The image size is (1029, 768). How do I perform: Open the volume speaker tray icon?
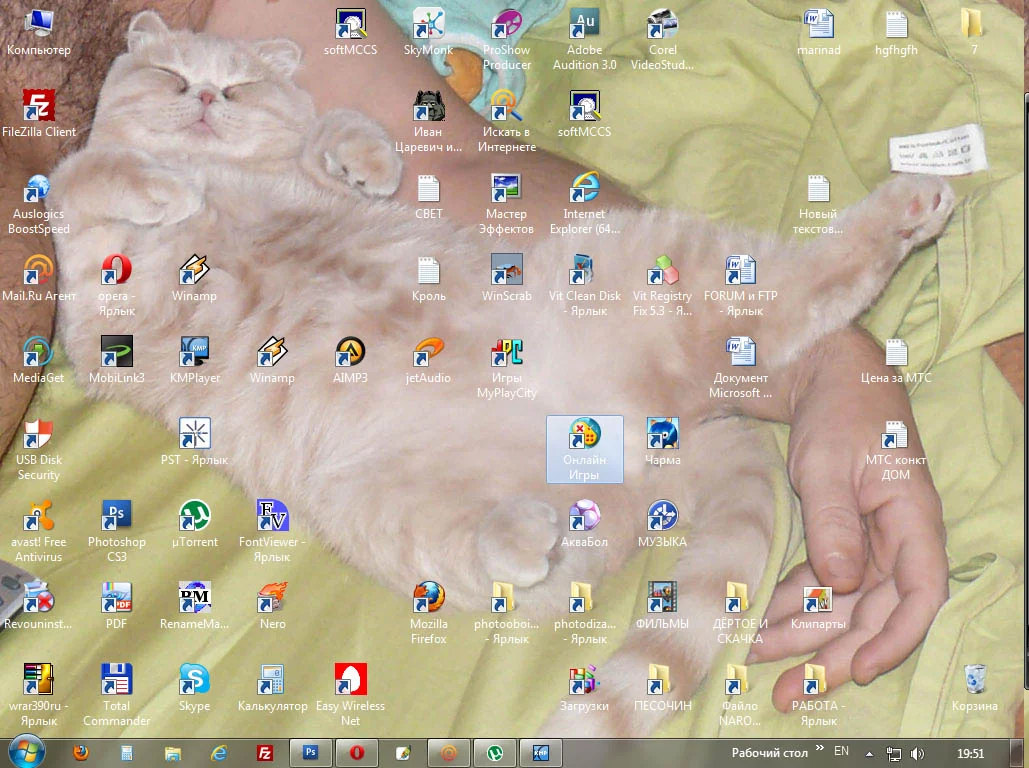coord(917,754)
